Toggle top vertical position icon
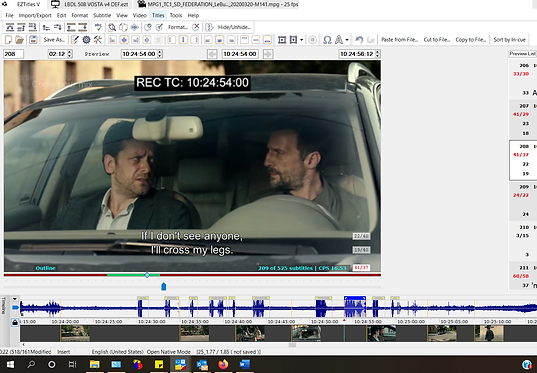Viewport: 537px width, 373px height. click(244, 40)
